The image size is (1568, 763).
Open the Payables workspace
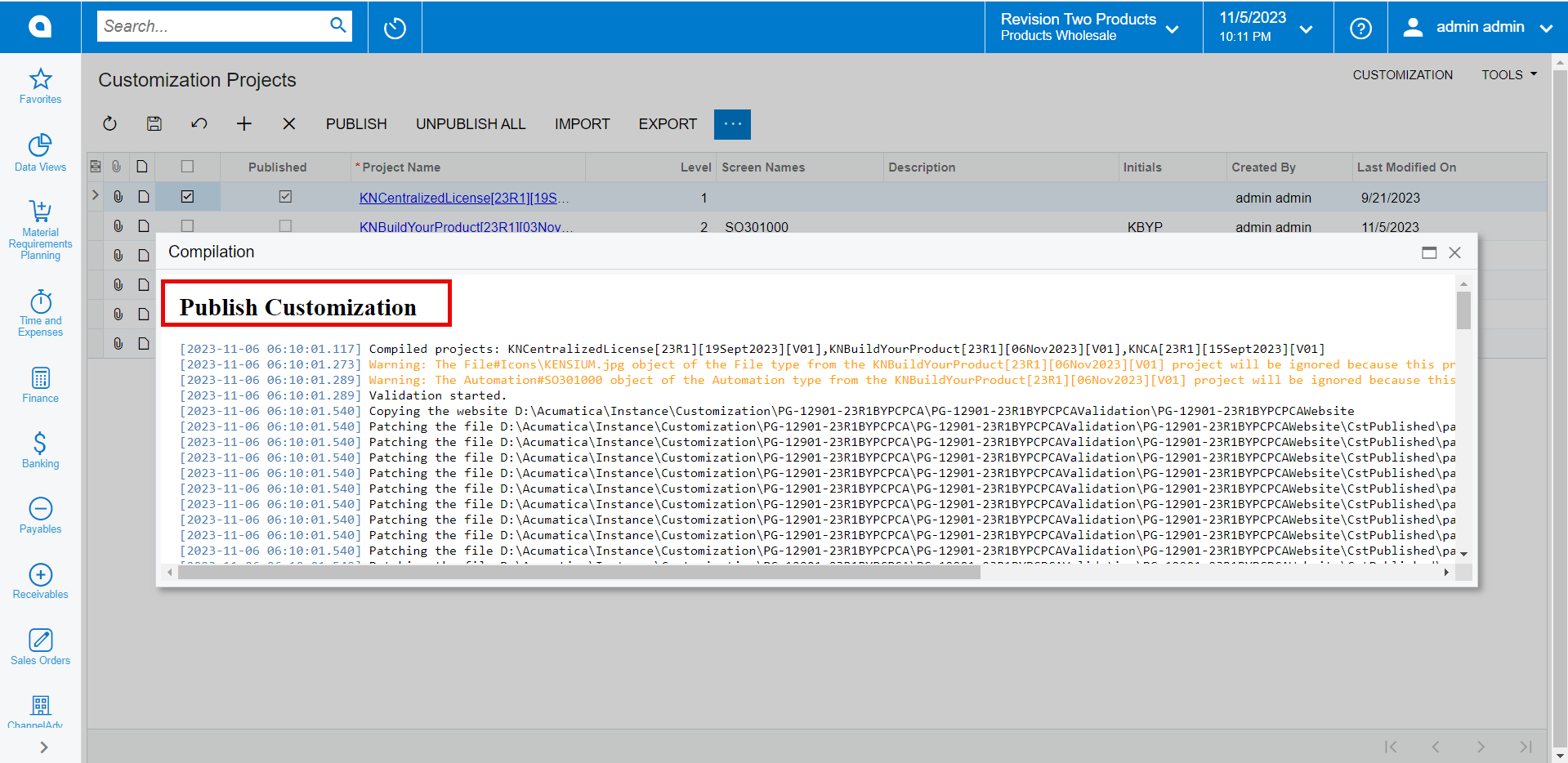pos(40,515)
